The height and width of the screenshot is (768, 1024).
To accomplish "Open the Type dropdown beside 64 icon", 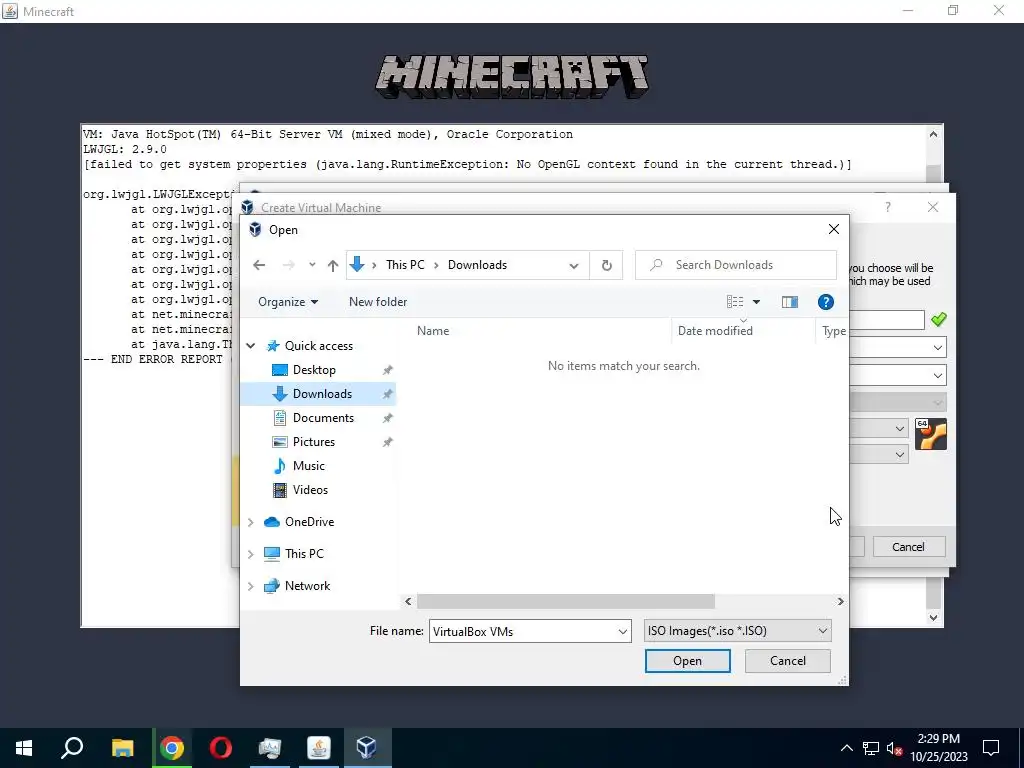I will (x=899, y=428).
